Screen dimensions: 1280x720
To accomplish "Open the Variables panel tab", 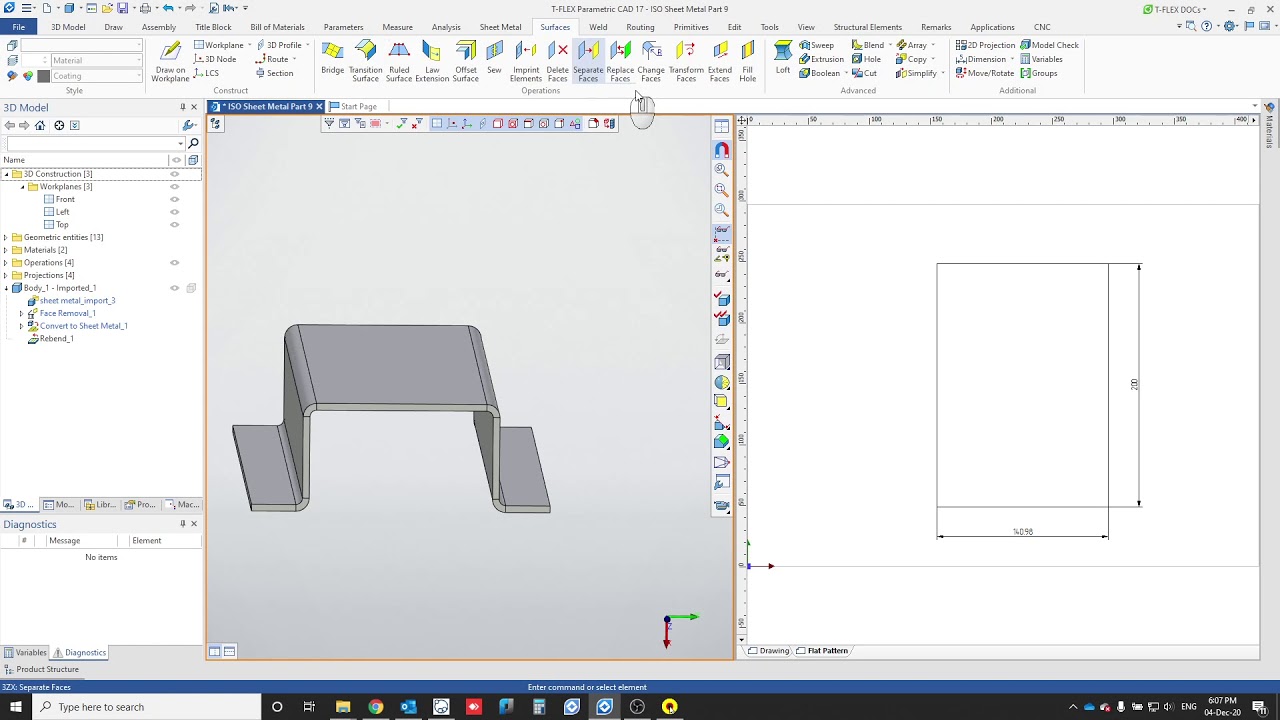I will coord(25,653).
